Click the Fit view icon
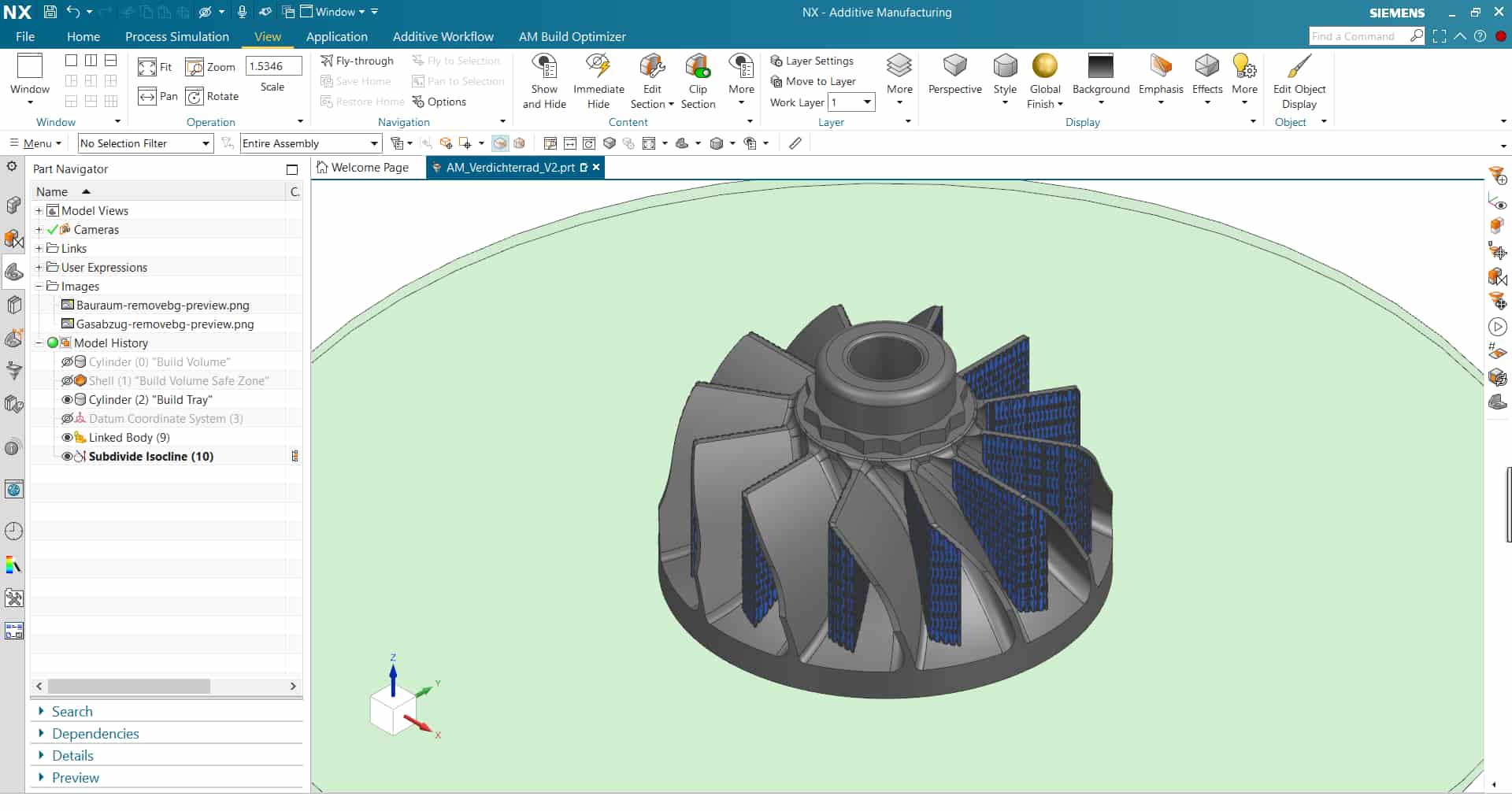Viewport: 1512px width, 811px height. (x=146, y=67)
